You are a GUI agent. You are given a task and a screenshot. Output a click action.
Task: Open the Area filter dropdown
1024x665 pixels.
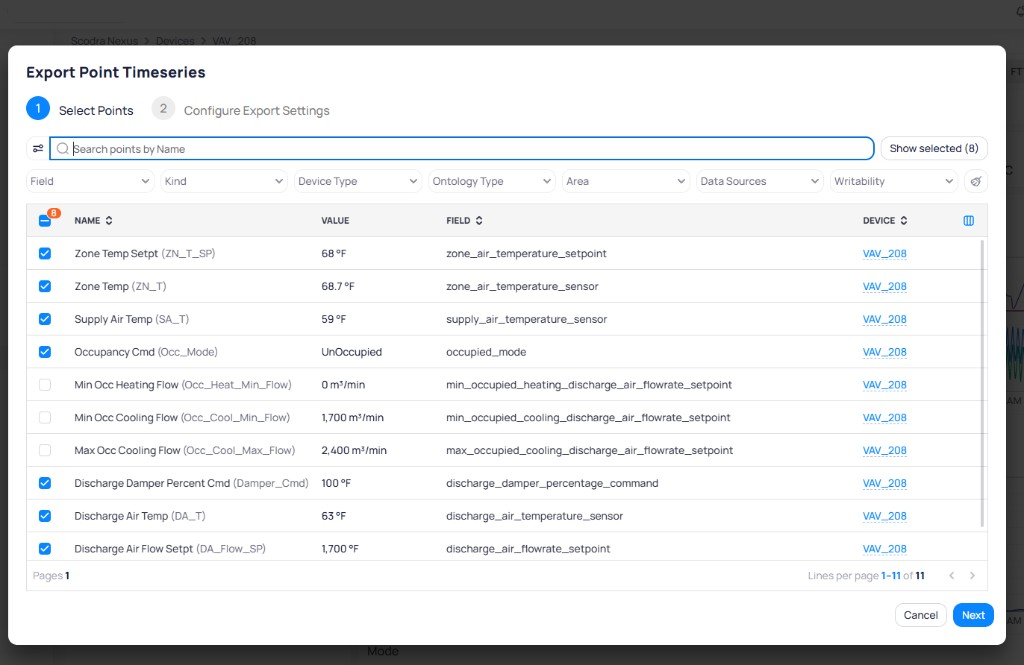[626, 181]
